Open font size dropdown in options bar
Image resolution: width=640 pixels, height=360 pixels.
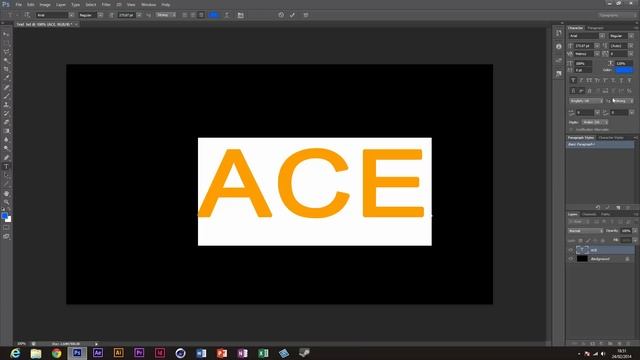[x=139, y=15]
